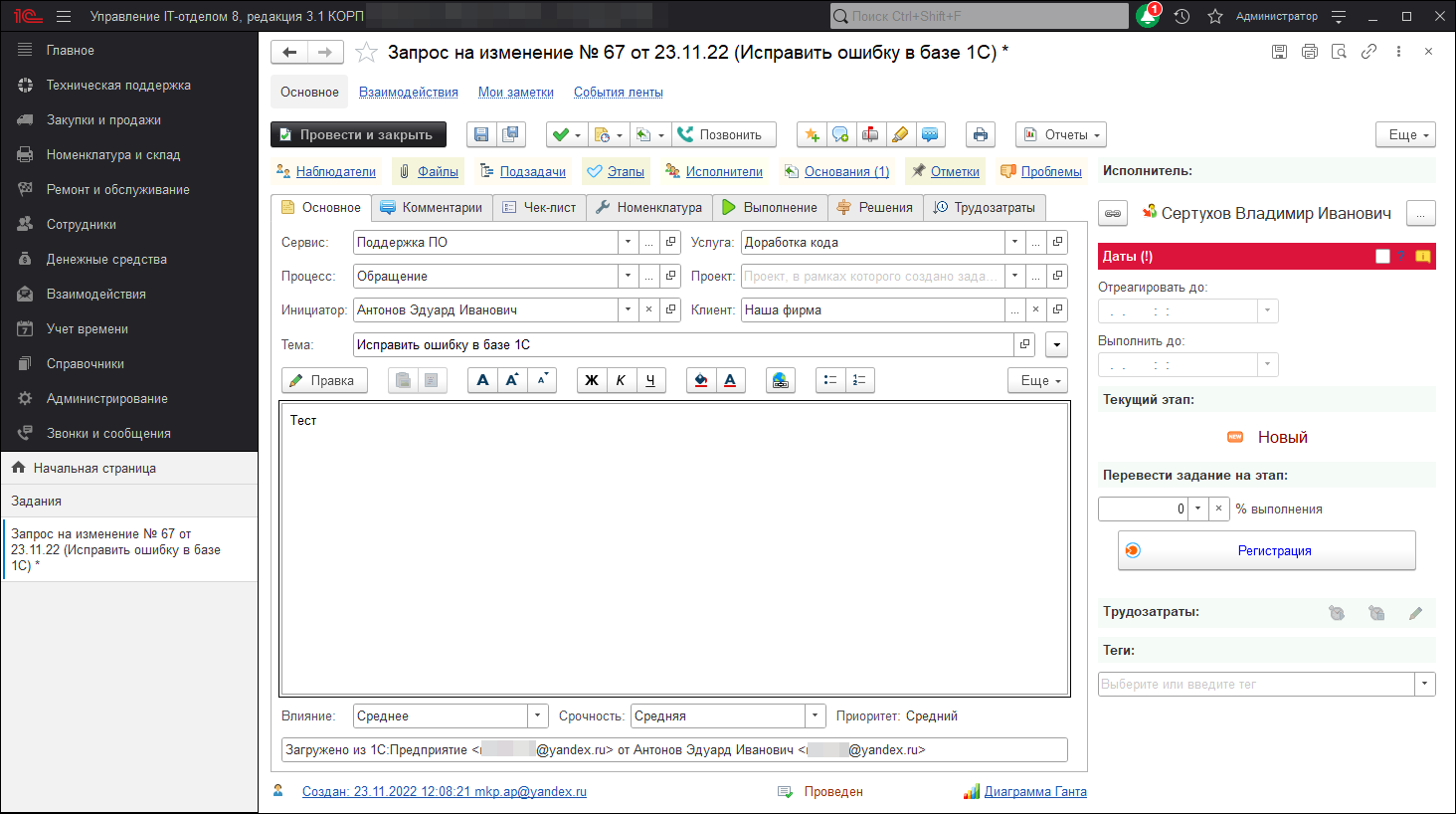Switch to the Комментарии tab
The height and width of the screenshot is (814, 1456).
click(x=432, y=208)
